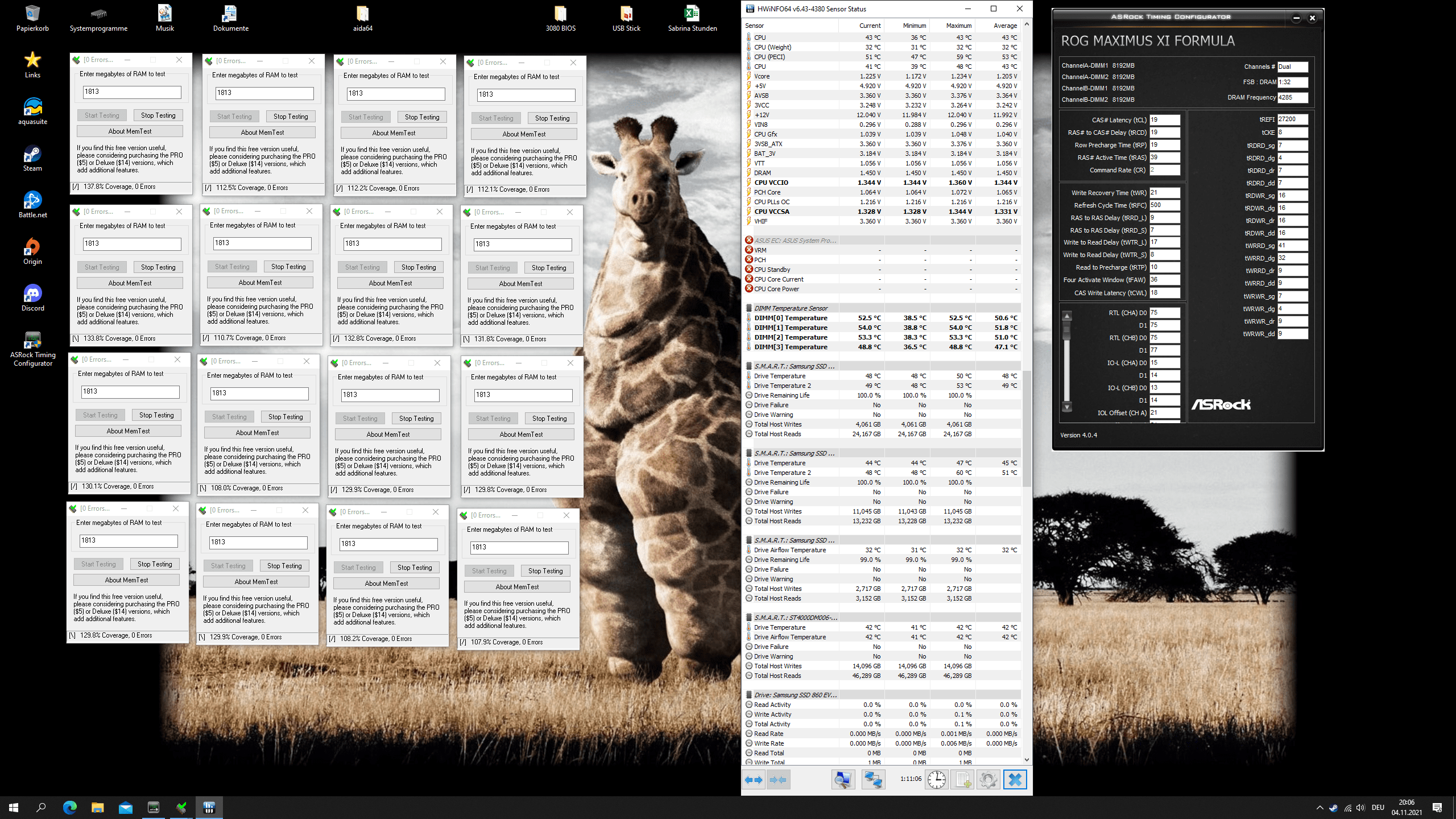1456x819 pixels.
Task: Click HWiNFO network monitors icon
Action: tap(873, 780)
